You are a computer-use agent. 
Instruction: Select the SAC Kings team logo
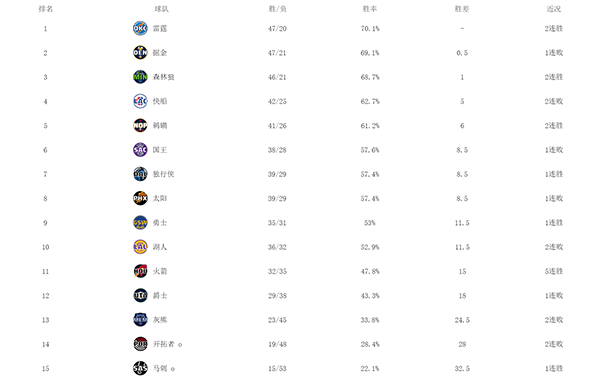point(140,150)
